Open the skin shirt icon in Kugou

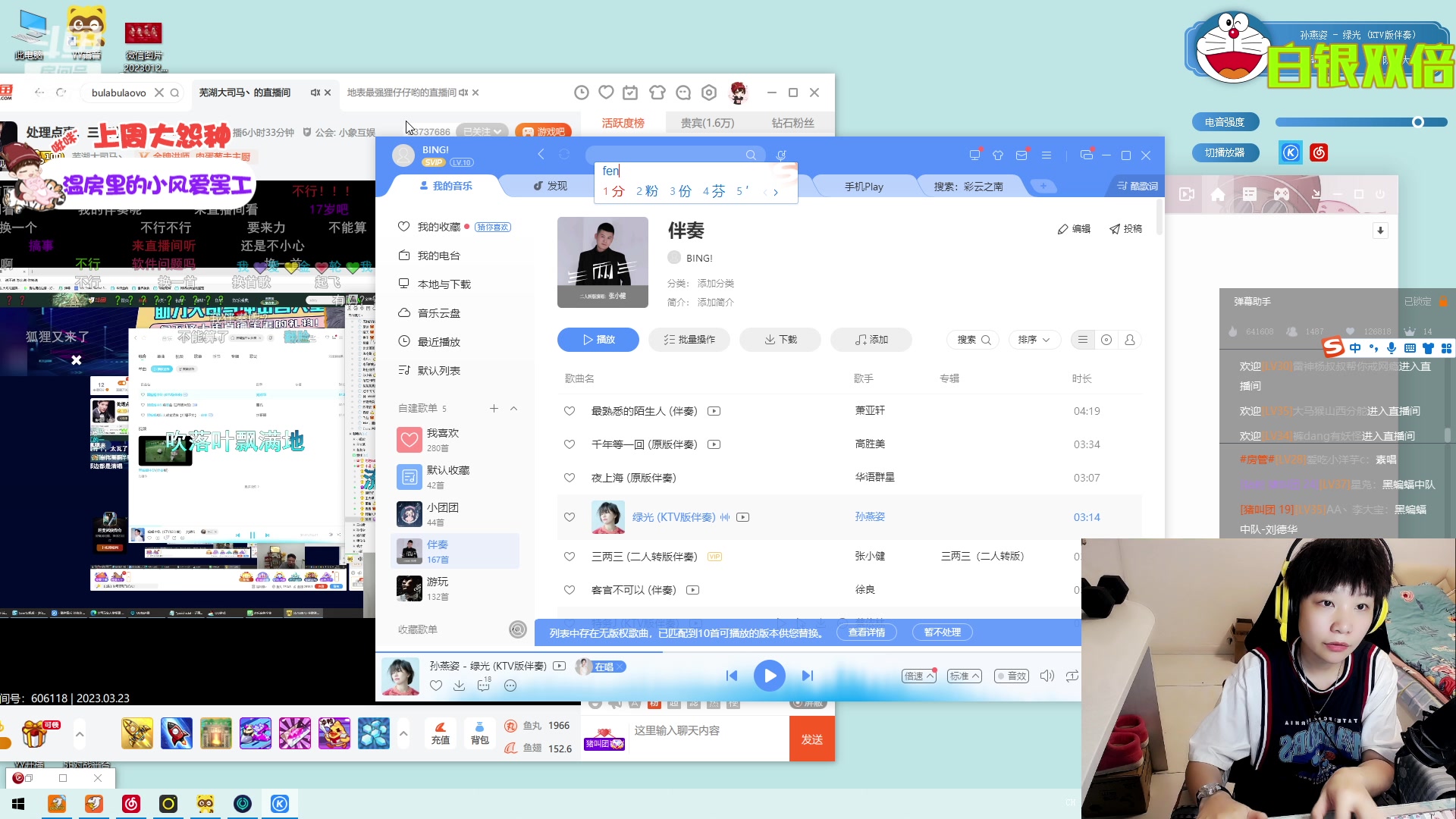click(998, 155)
